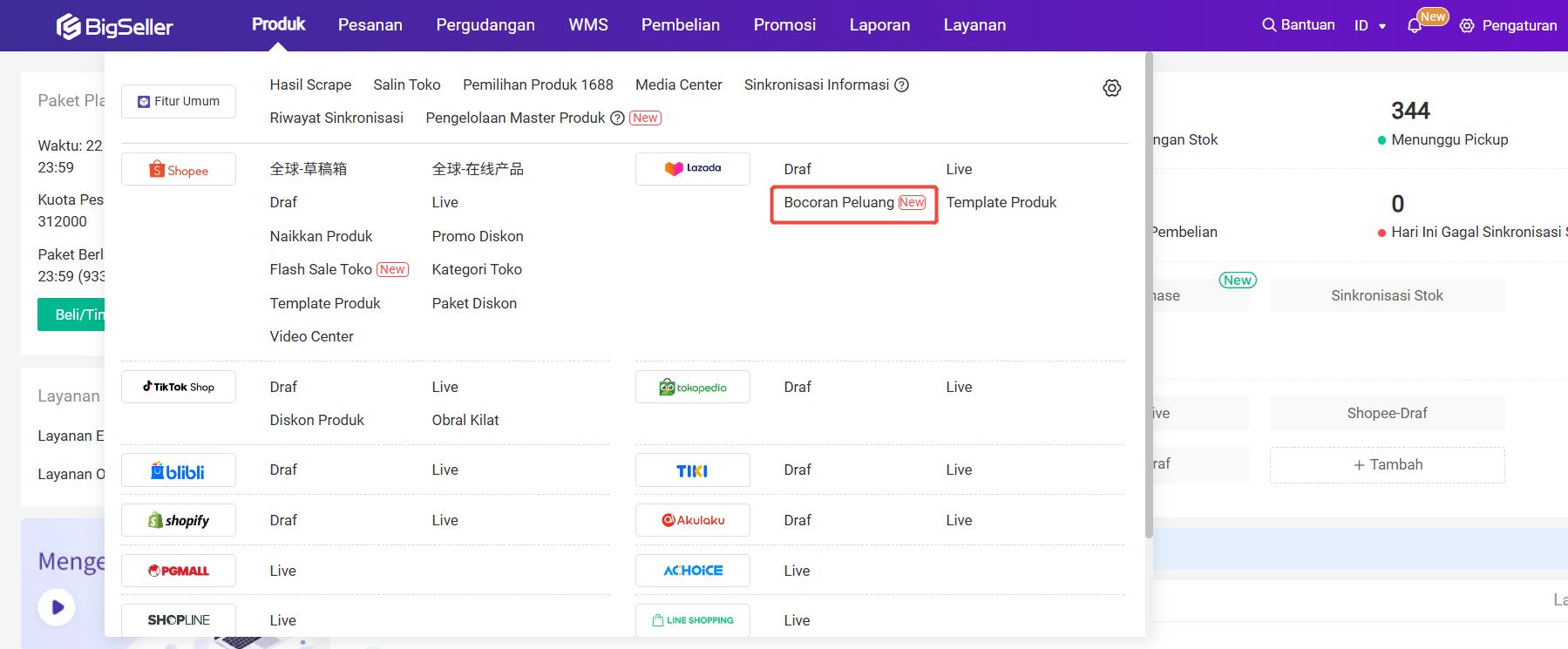Open Flash Sale Toko under Shopee
The height and width of the screenshot is (649, 1568).
[321, 270]
